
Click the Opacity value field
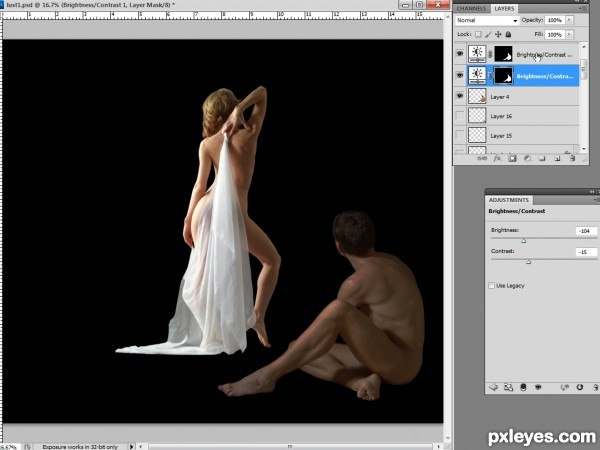[554, 20]
